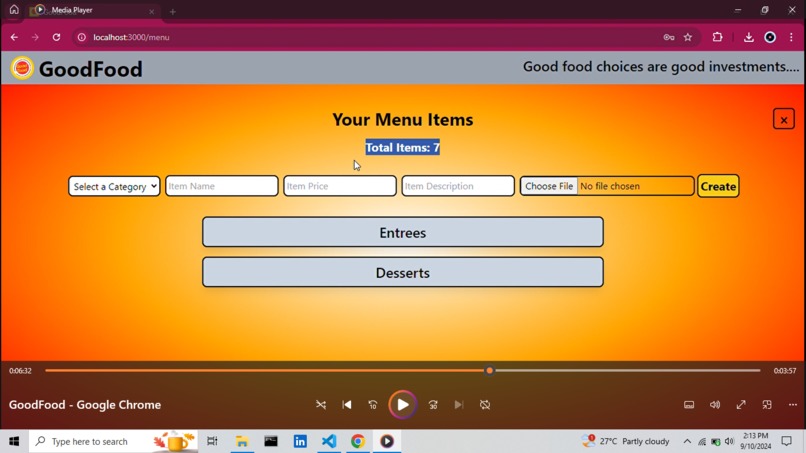The width and height of the screenshot is (806, 453).
Task: Click the Create button
Action: click(x=718, y=186)
